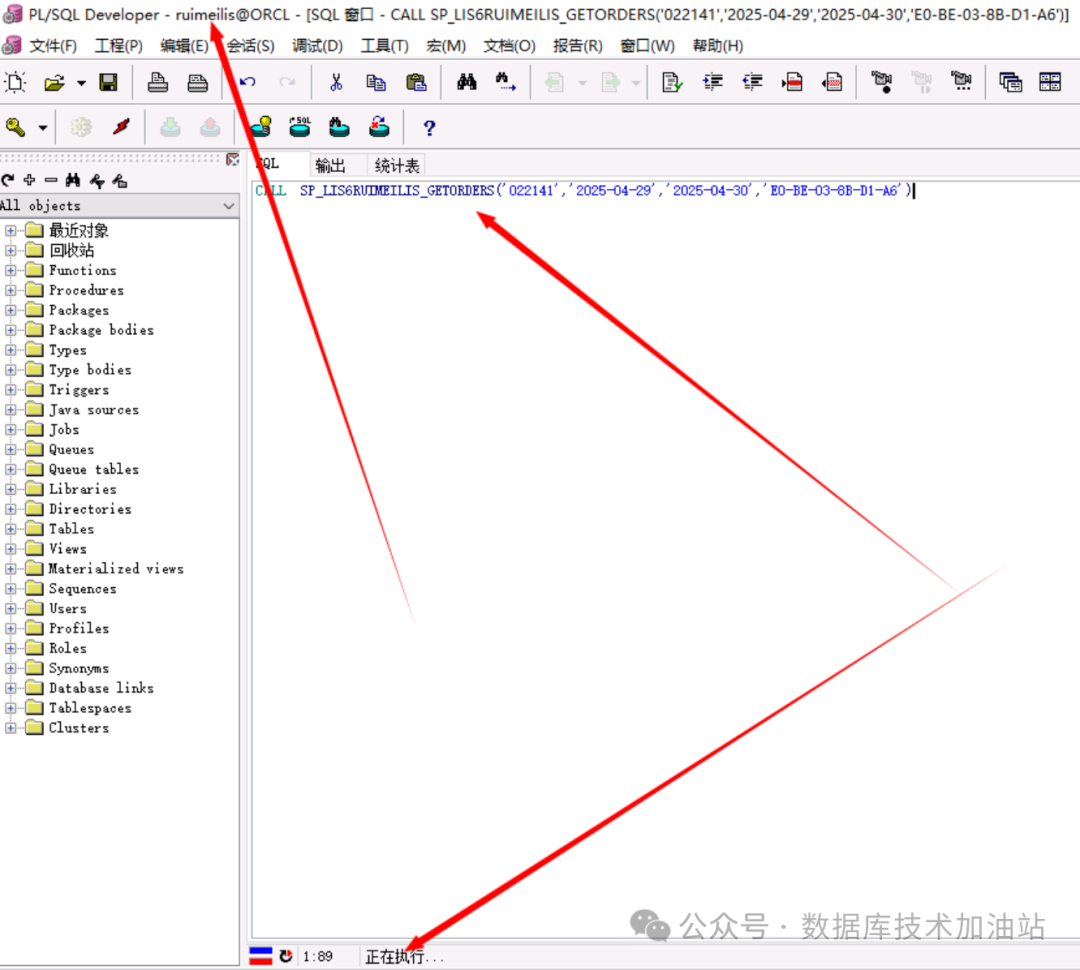Create a new file with the New icon
The width and height of the screenshot is (1080, 970).
[x=15, y=83]
